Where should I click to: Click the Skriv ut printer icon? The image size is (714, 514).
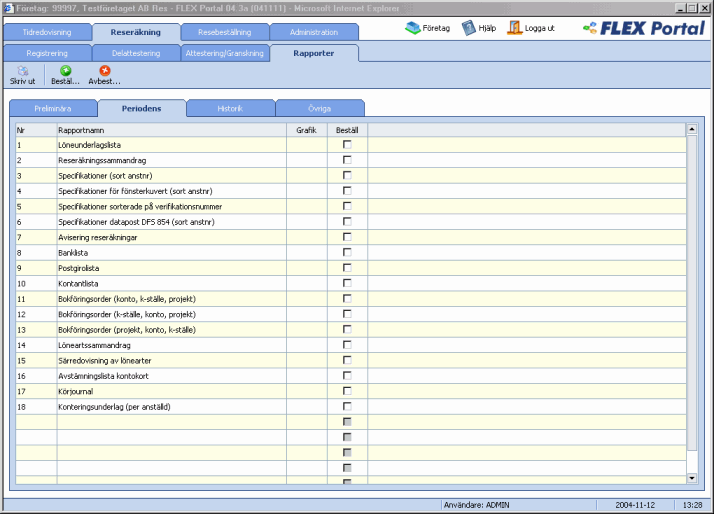click(x=22, y=71)
